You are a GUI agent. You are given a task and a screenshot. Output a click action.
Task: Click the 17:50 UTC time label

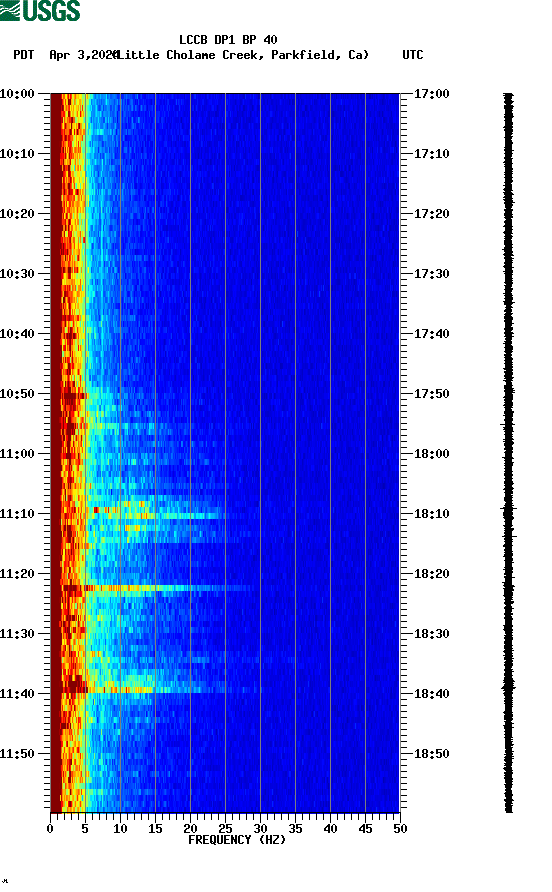[x=431, y=394]
